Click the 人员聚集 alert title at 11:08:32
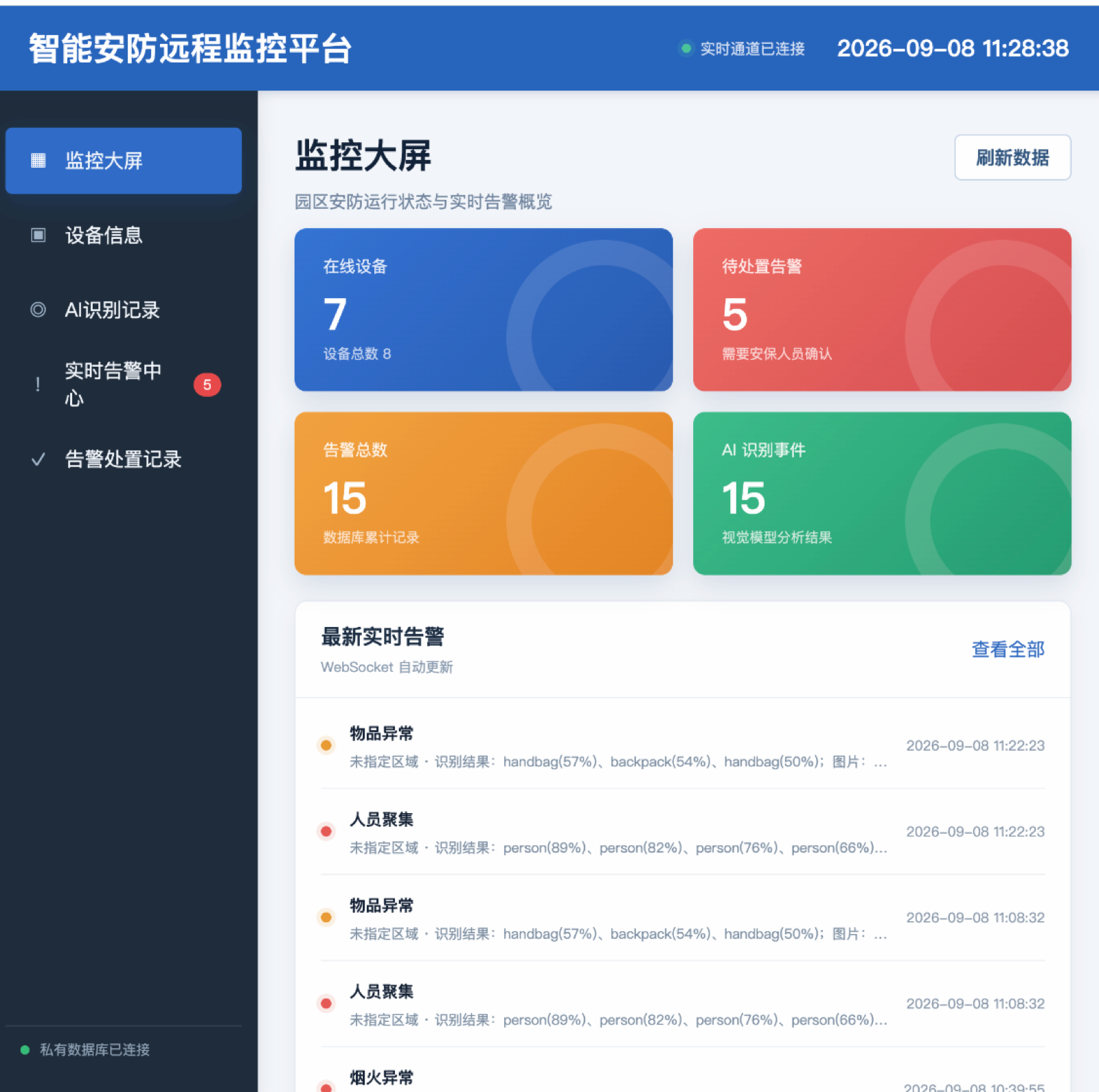Image resolution: width=1099 pixels, height=1092 pixels. [x=382, y=991]
